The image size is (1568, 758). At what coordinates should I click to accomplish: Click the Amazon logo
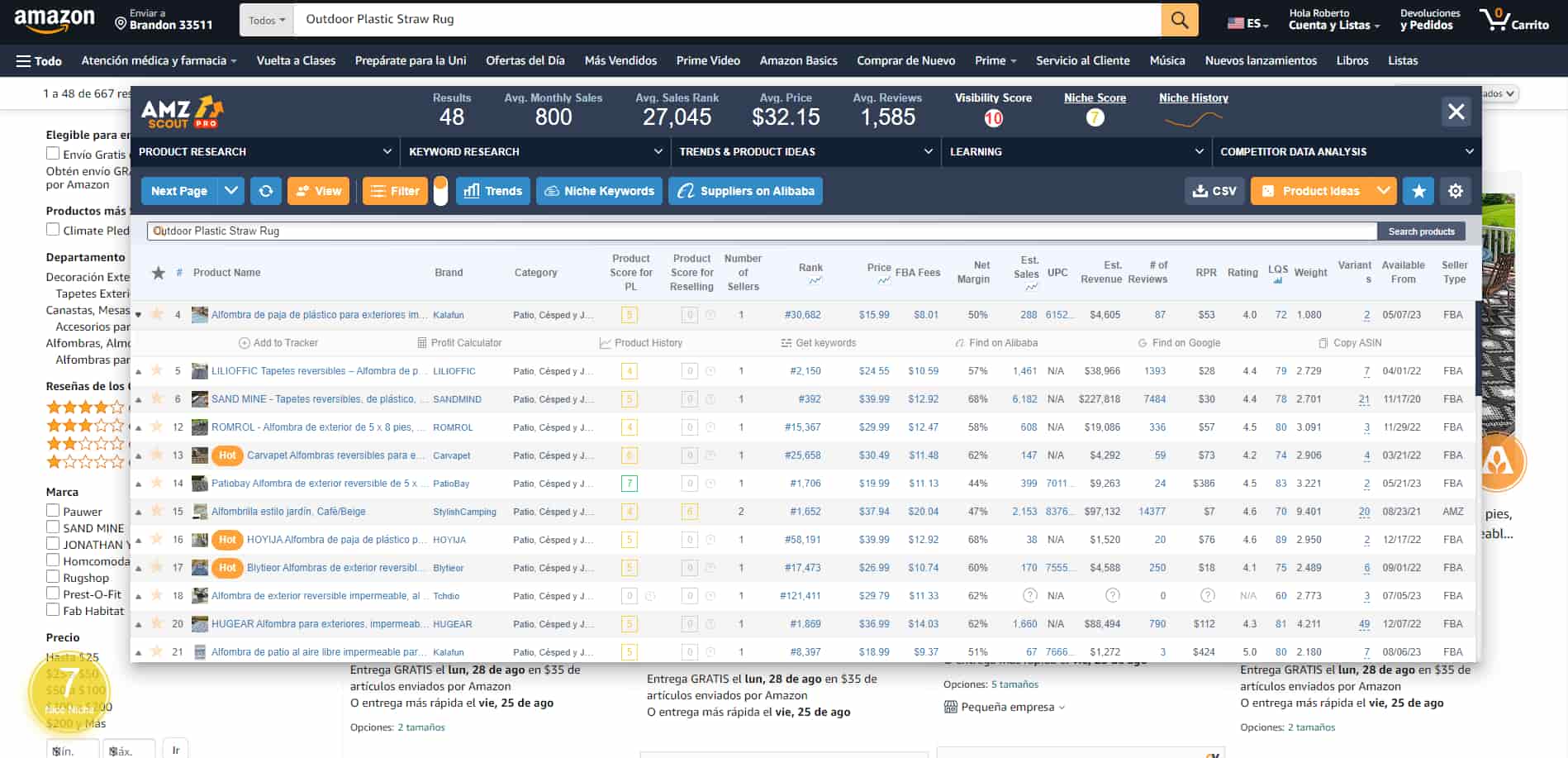point(55,20)
